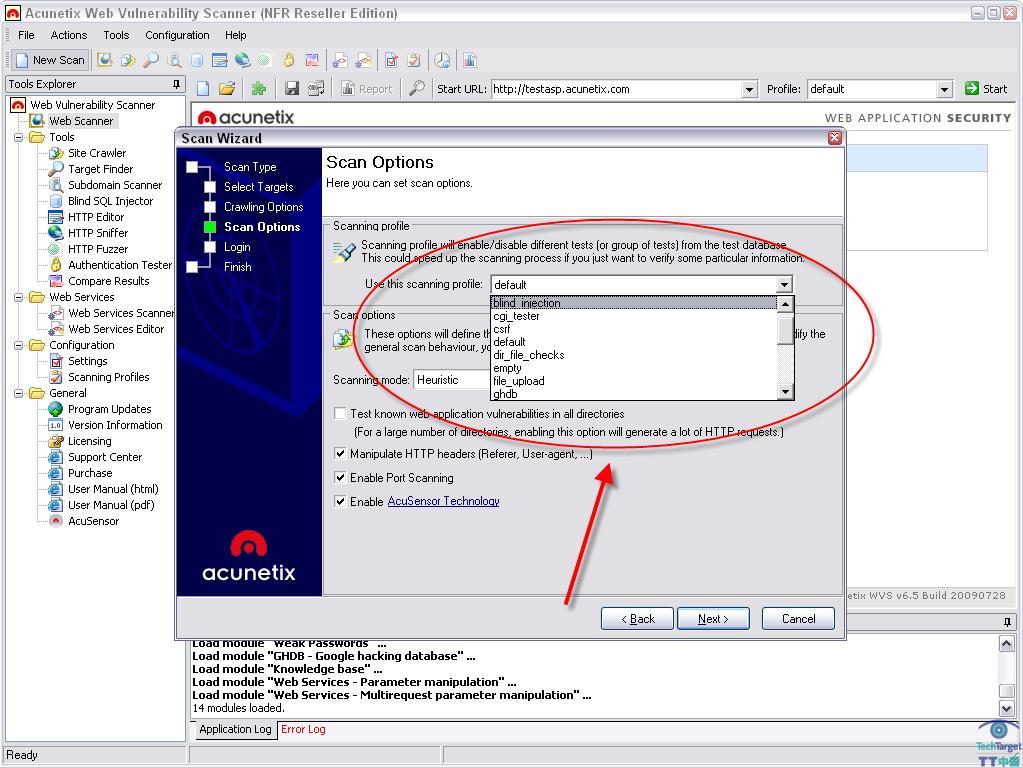Open HTTP Editor from the top toolbar
The width and height of the screenshot is (1023, 768).
(219, 61)
